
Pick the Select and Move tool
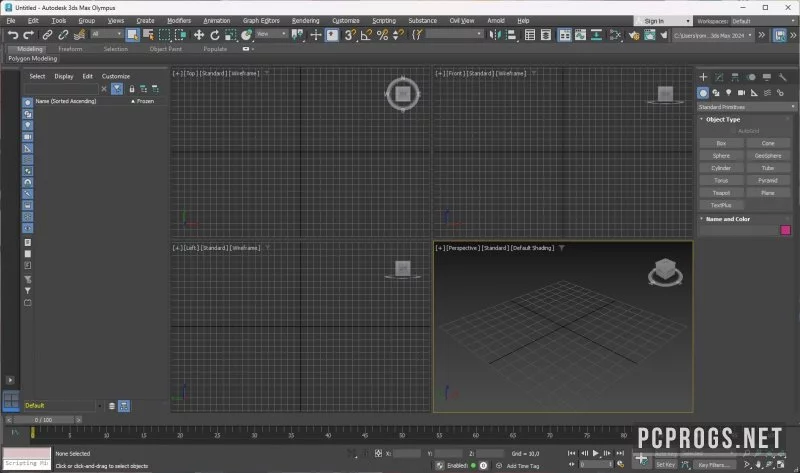click(198, 35)
